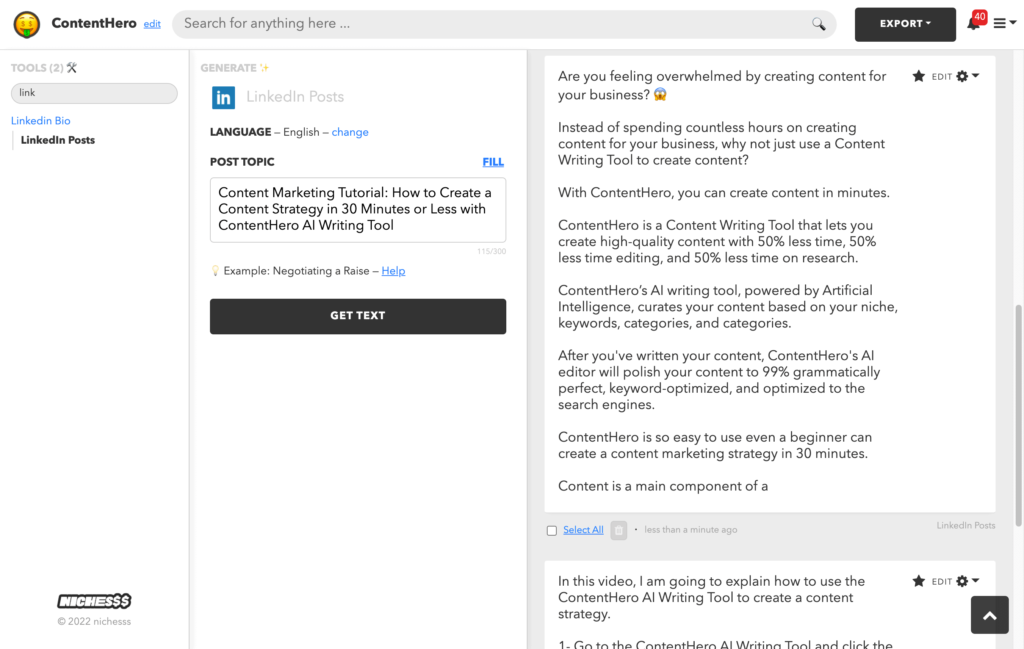
Task: Open settings gear on 'In this video' post
Action: point(967,581)
